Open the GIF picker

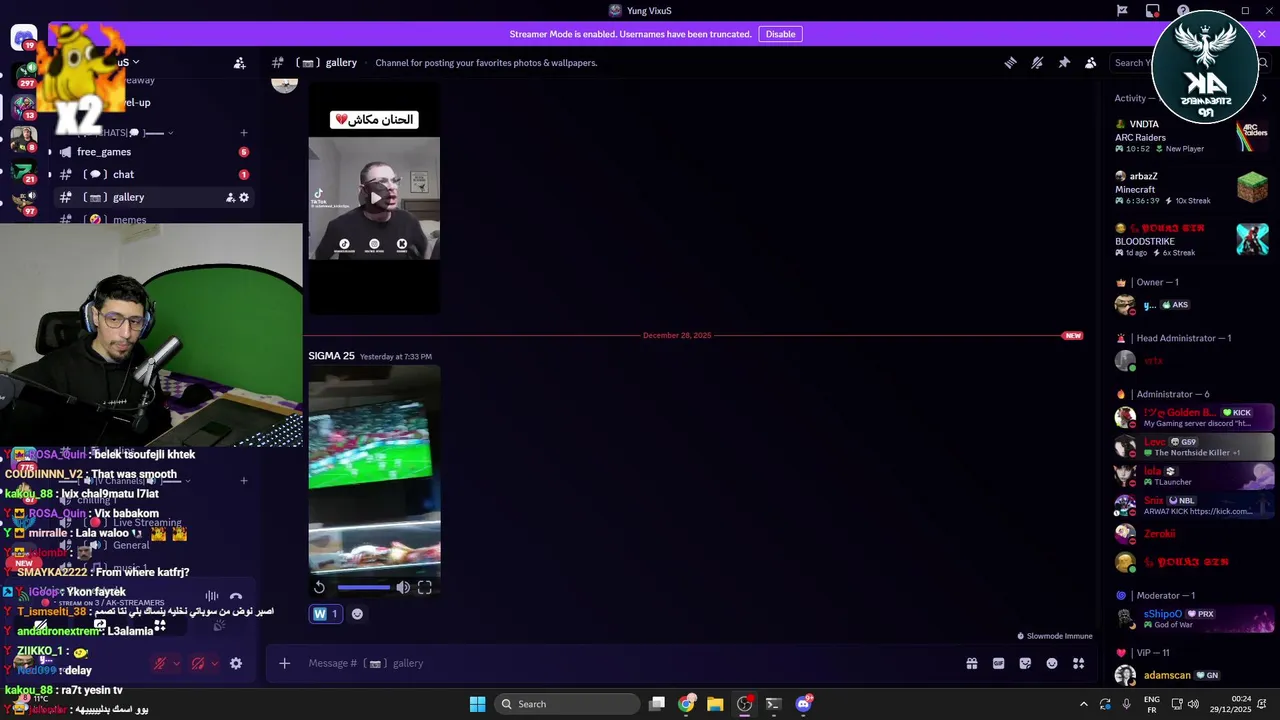click(x=998, y=663)
